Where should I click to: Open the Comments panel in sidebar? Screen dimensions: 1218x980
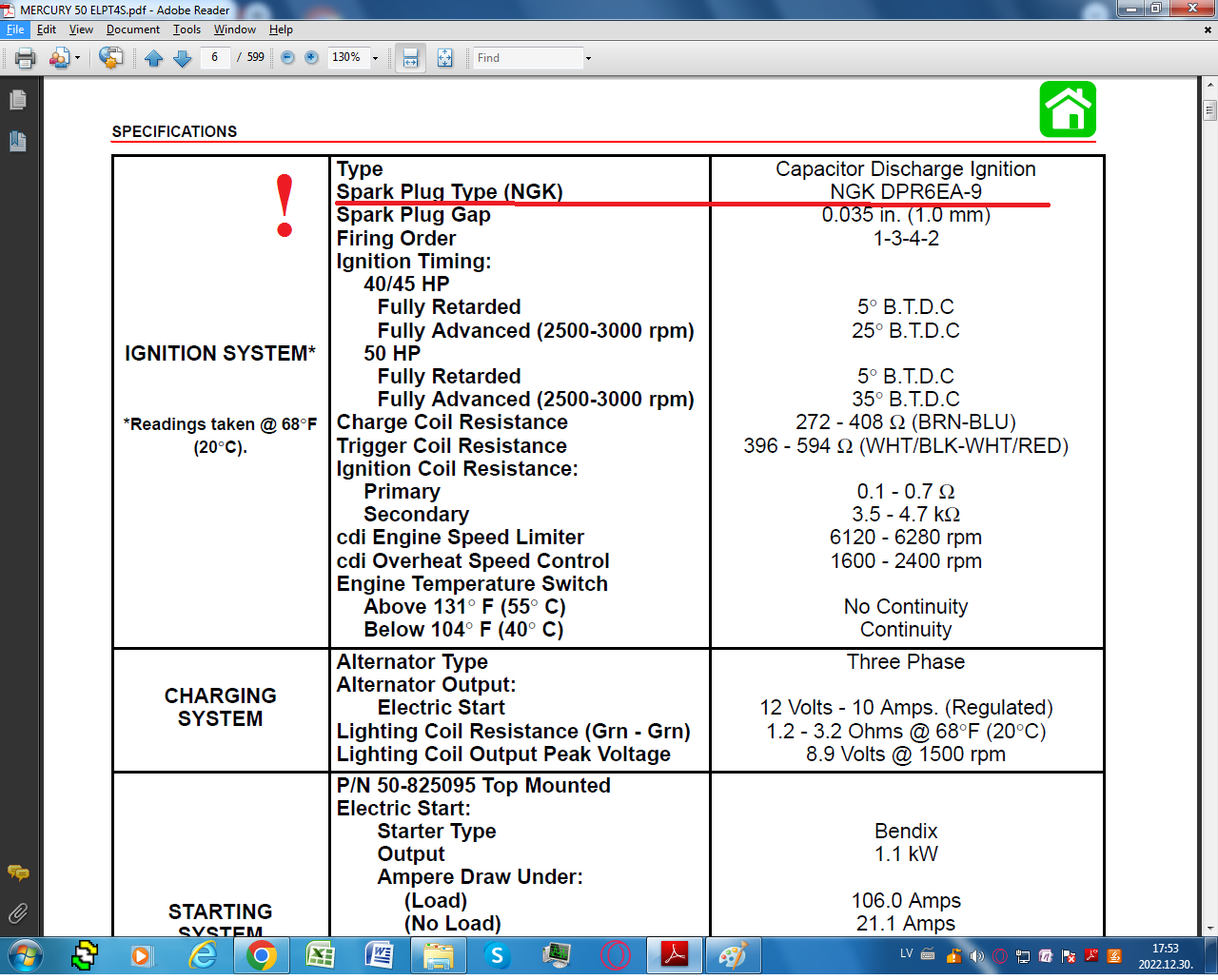pos(17,872)
